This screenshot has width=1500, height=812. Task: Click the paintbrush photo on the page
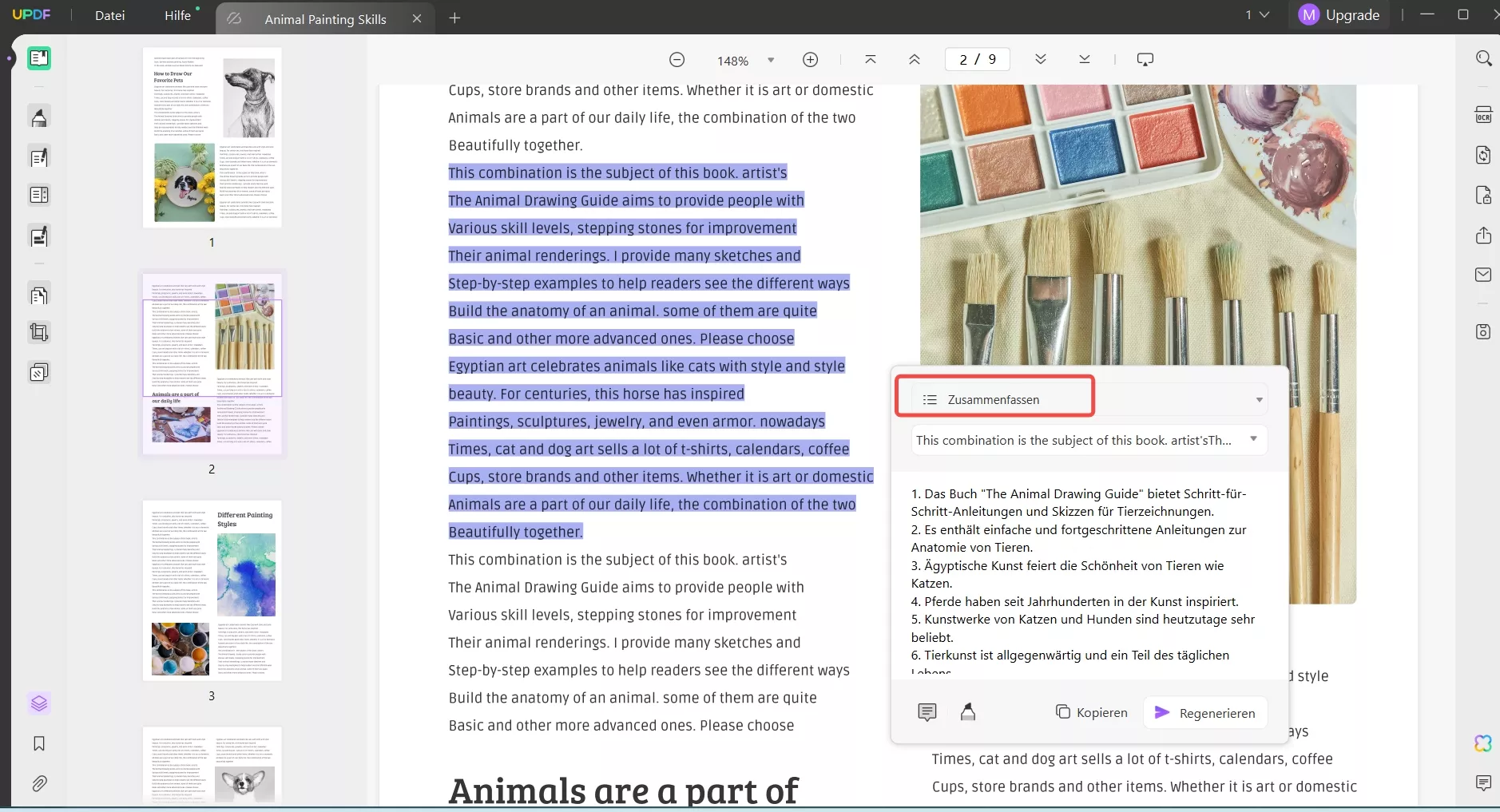[x=1137, y=343]
